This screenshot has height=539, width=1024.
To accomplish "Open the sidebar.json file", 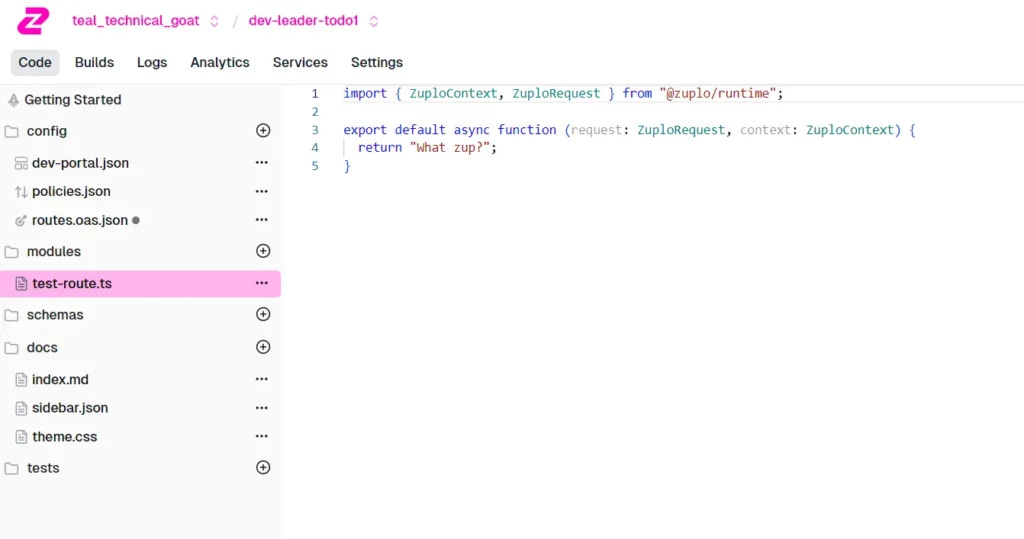I will (x=70, y=408).
